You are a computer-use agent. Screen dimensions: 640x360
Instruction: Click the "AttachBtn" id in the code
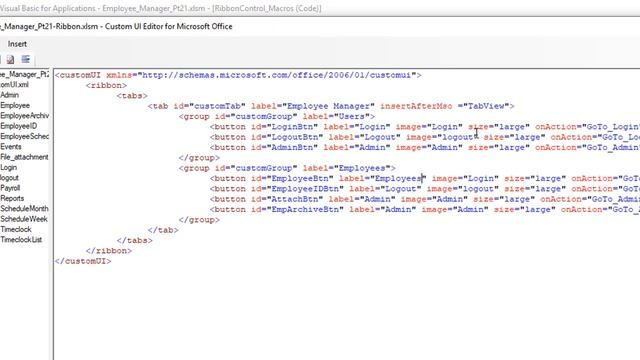click(295, 199)
